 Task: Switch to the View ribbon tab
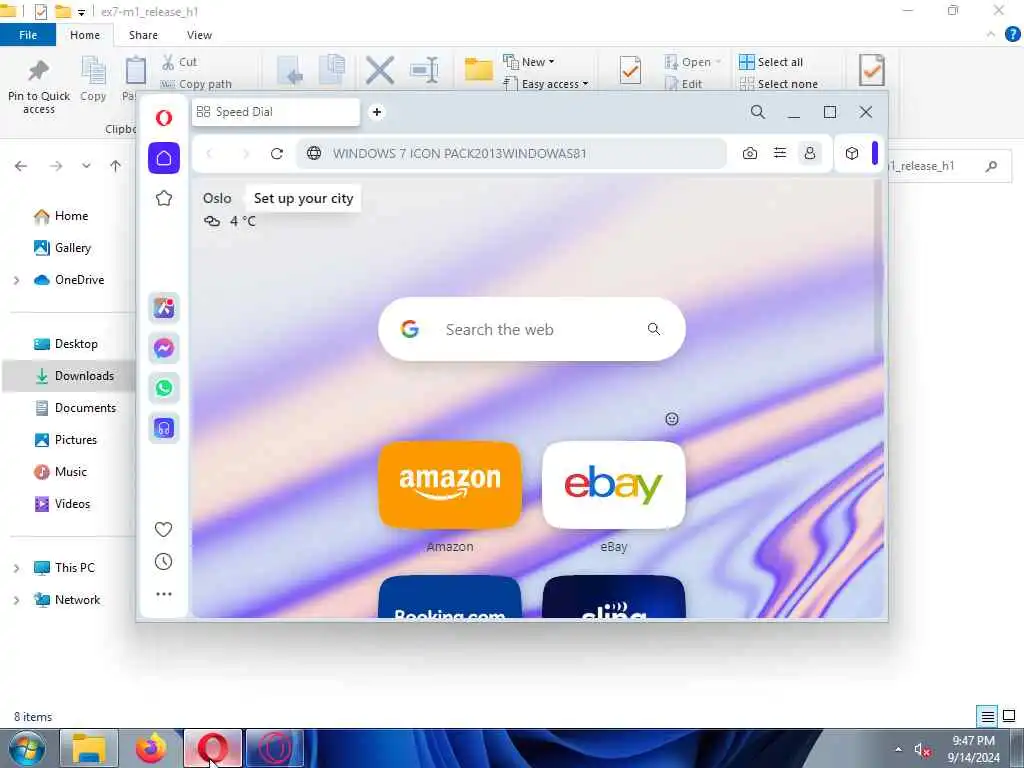tap(199, 35)
